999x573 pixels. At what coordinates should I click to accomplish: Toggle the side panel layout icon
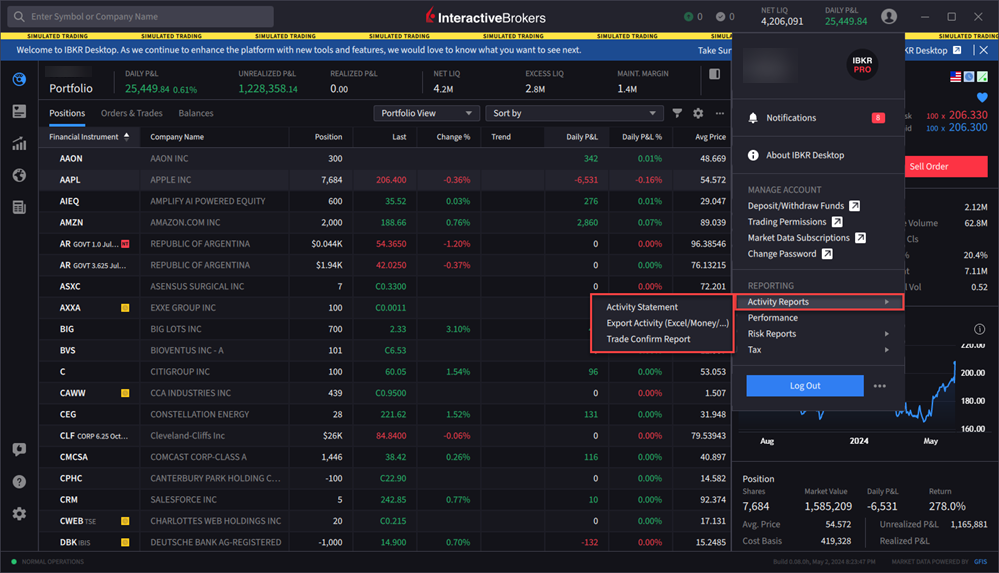(x=714, y=74)
